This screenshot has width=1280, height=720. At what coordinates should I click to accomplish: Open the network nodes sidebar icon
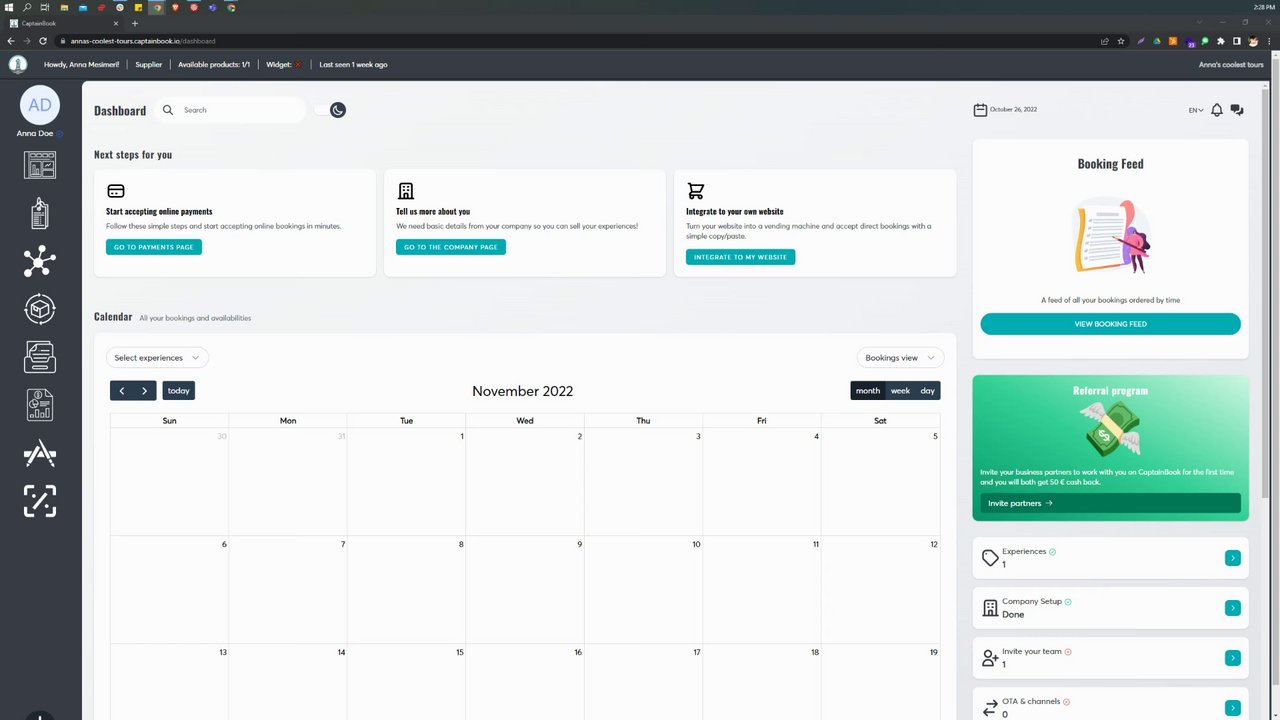click(40, 261)
